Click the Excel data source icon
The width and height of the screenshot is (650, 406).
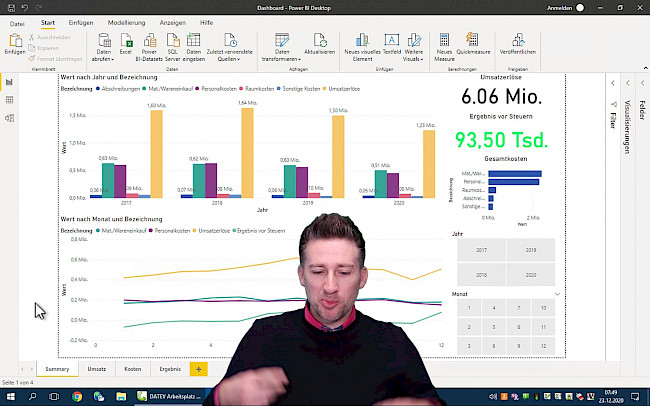click(126, 42)
